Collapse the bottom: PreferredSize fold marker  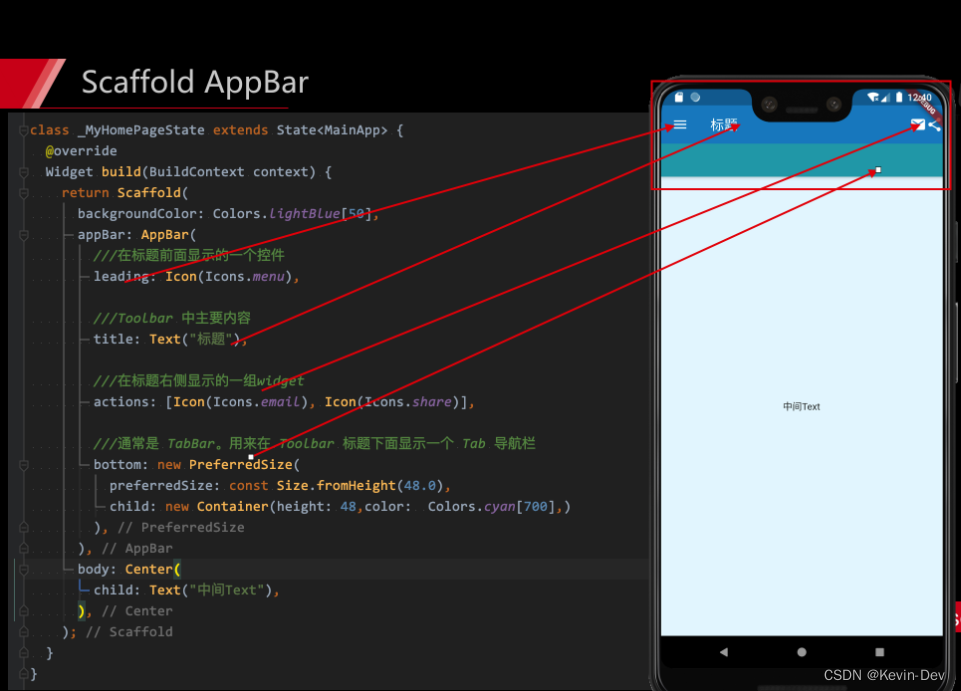click(23, 465)
